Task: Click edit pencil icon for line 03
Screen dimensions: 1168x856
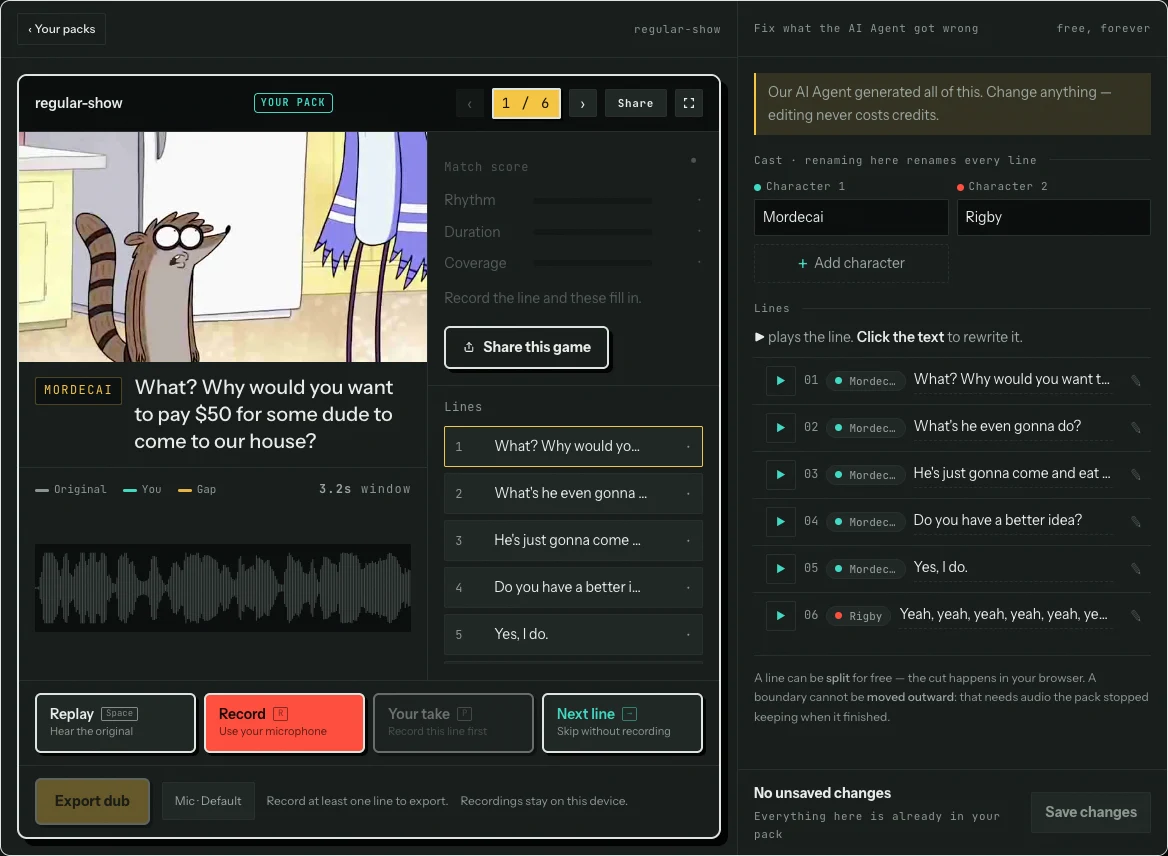Action: [1136, 475]
